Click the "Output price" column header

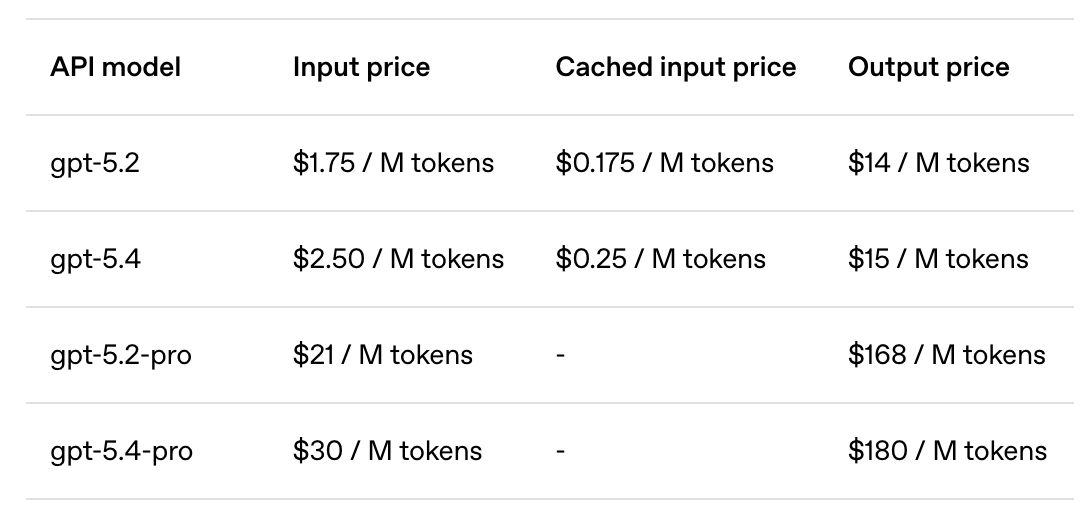[929, 67]
